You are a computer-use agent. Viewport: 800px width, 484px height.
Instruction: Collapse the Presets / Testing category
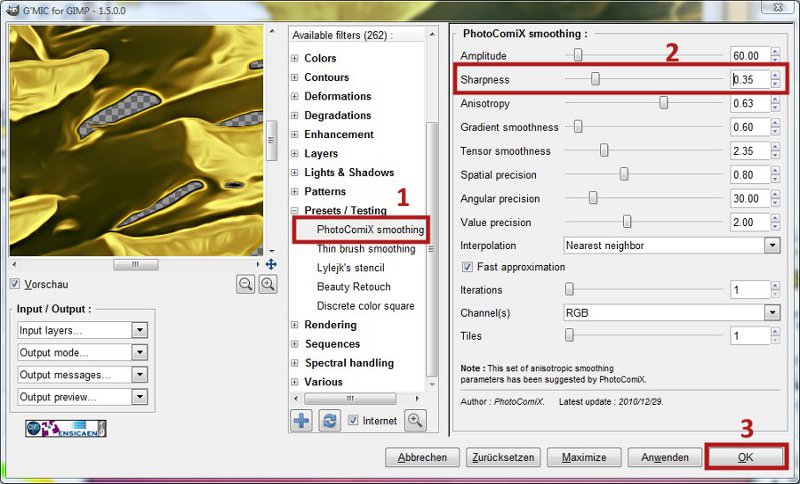click(295, 211)
